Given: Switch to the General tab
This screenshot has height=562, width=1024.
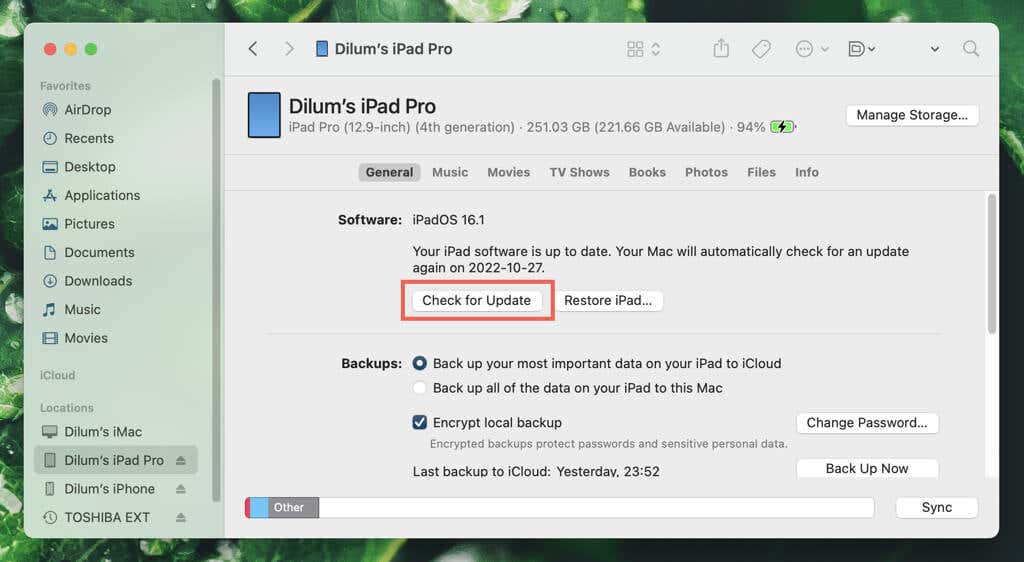Looking at the screenshot, I should [389, 172].
